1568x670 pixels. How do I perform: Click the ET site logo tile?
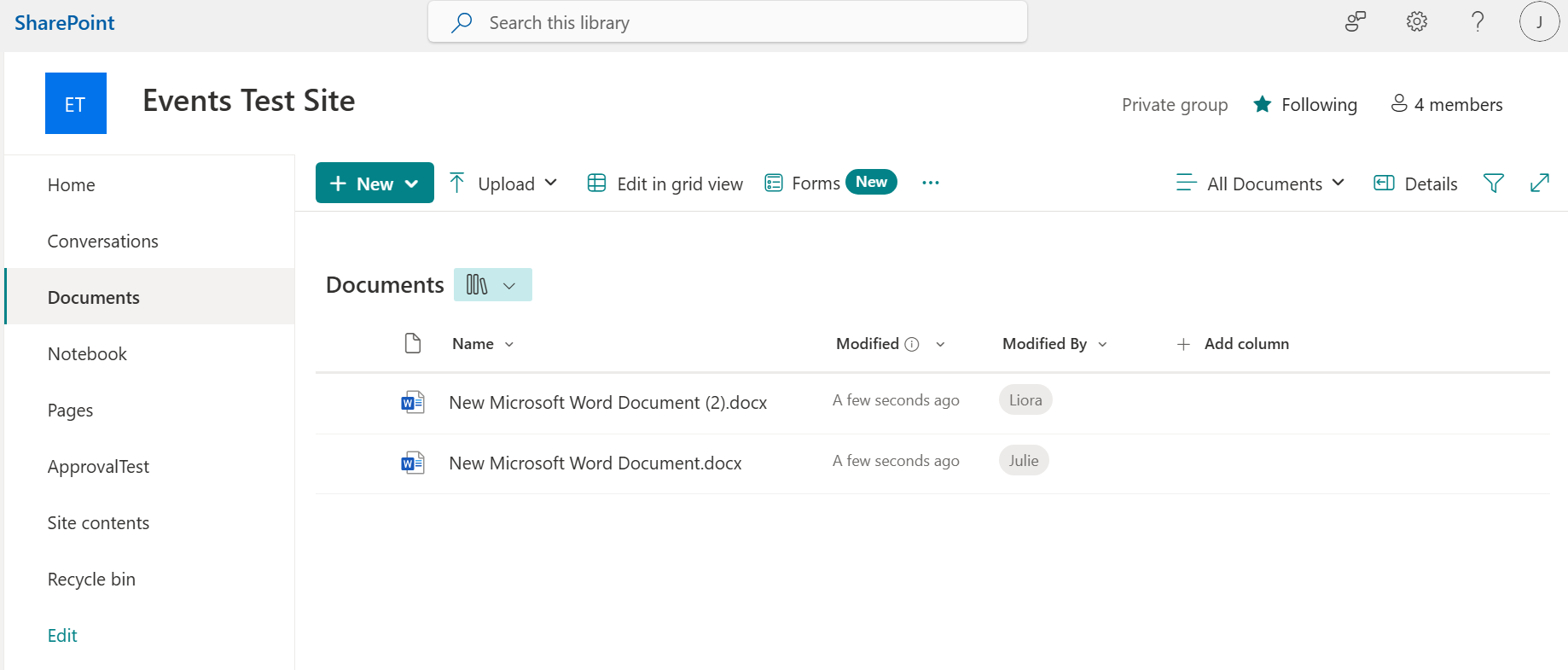[76, 103]
